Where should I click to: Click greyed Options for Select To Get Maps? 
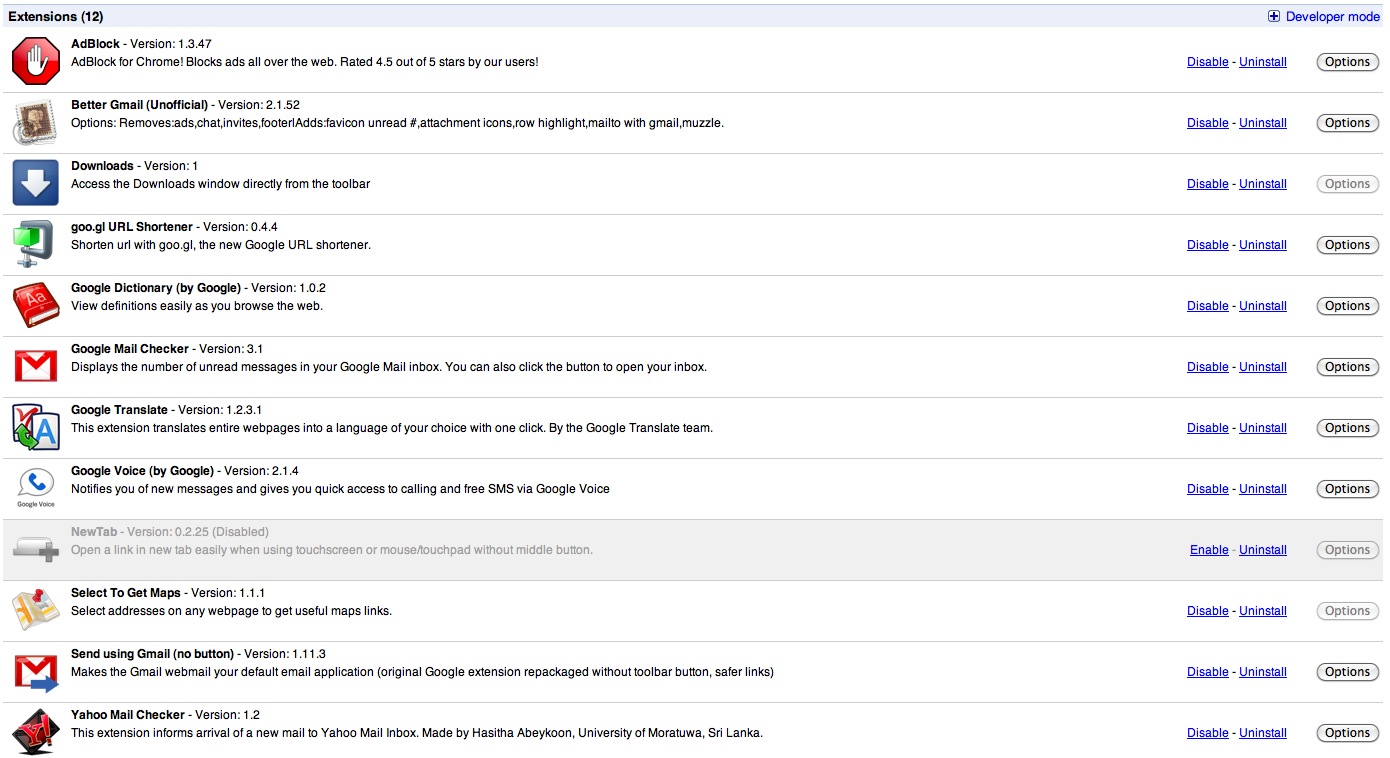1347,611
